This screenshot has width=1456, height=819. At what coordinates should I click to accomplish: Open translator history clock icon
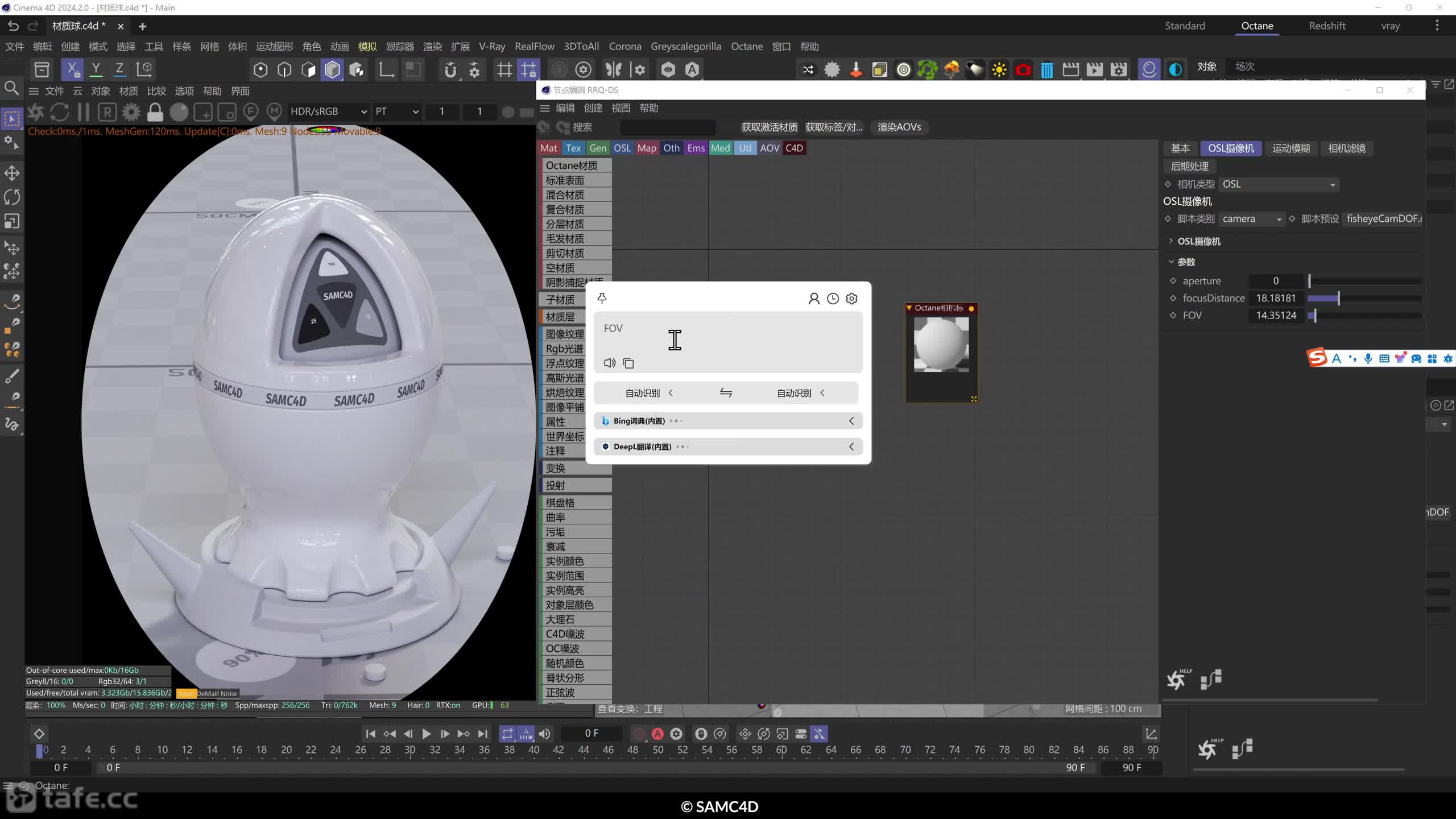tap(833, 299)
